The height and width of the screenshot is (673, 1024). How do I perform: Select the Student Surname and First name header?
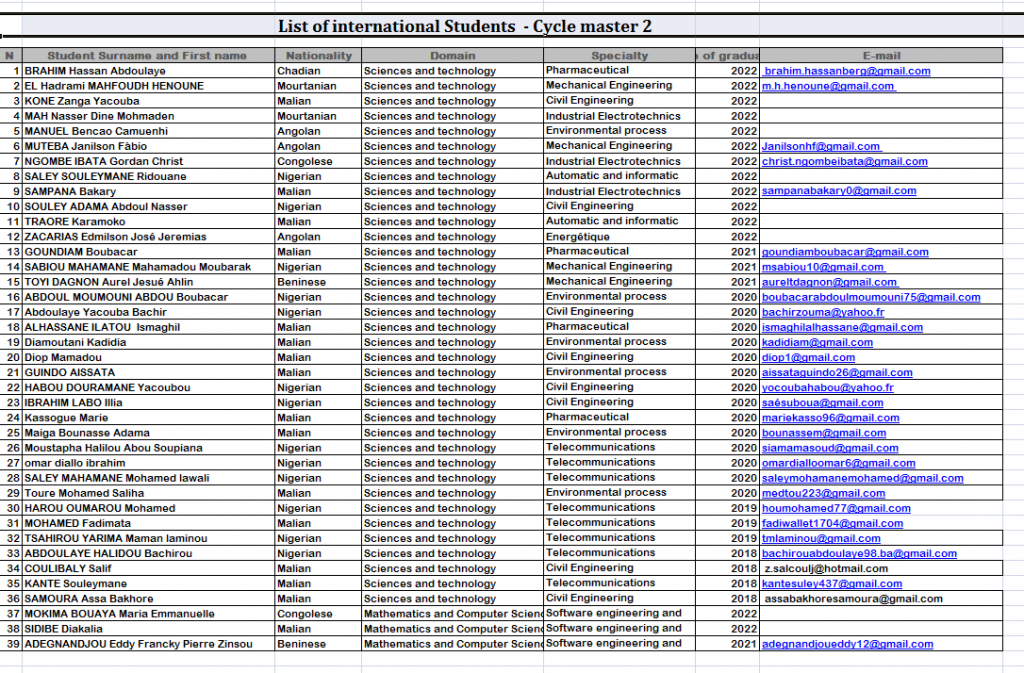pos(148,55)
